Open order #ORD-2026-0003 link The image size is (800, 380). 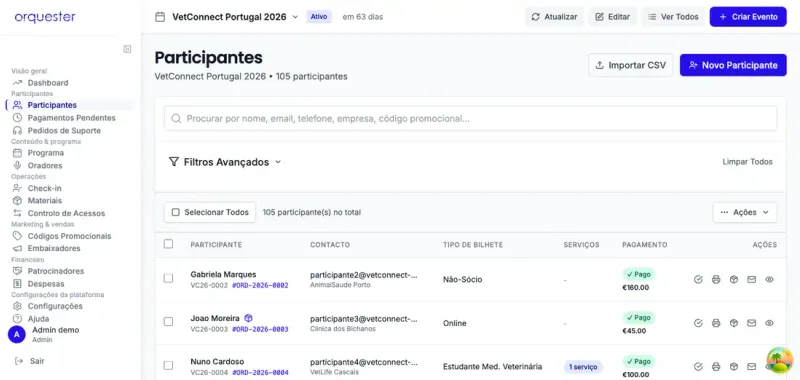[x=260, y=330]
